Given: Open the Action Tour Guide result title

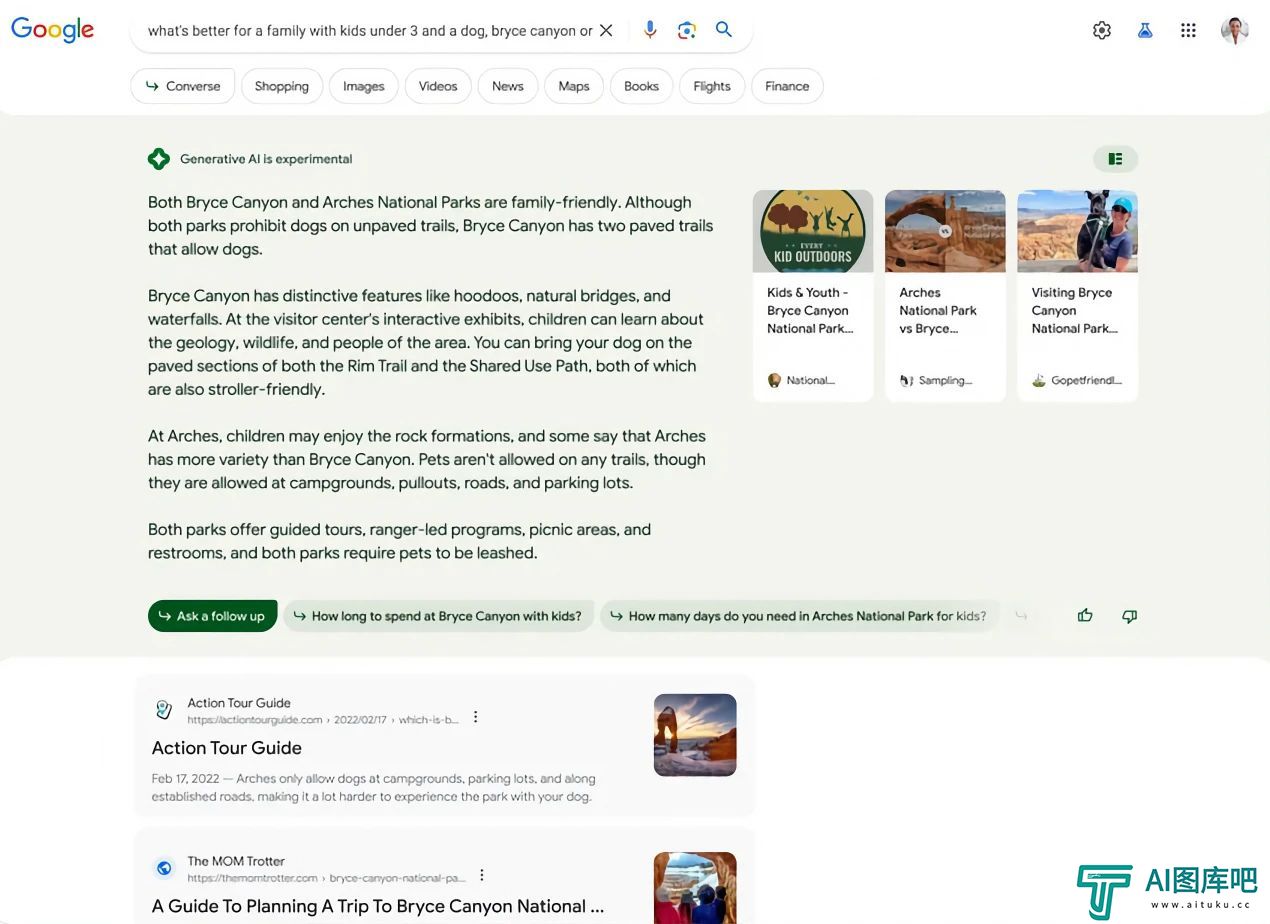Looking at the screenshot, I should click(227, 748).
